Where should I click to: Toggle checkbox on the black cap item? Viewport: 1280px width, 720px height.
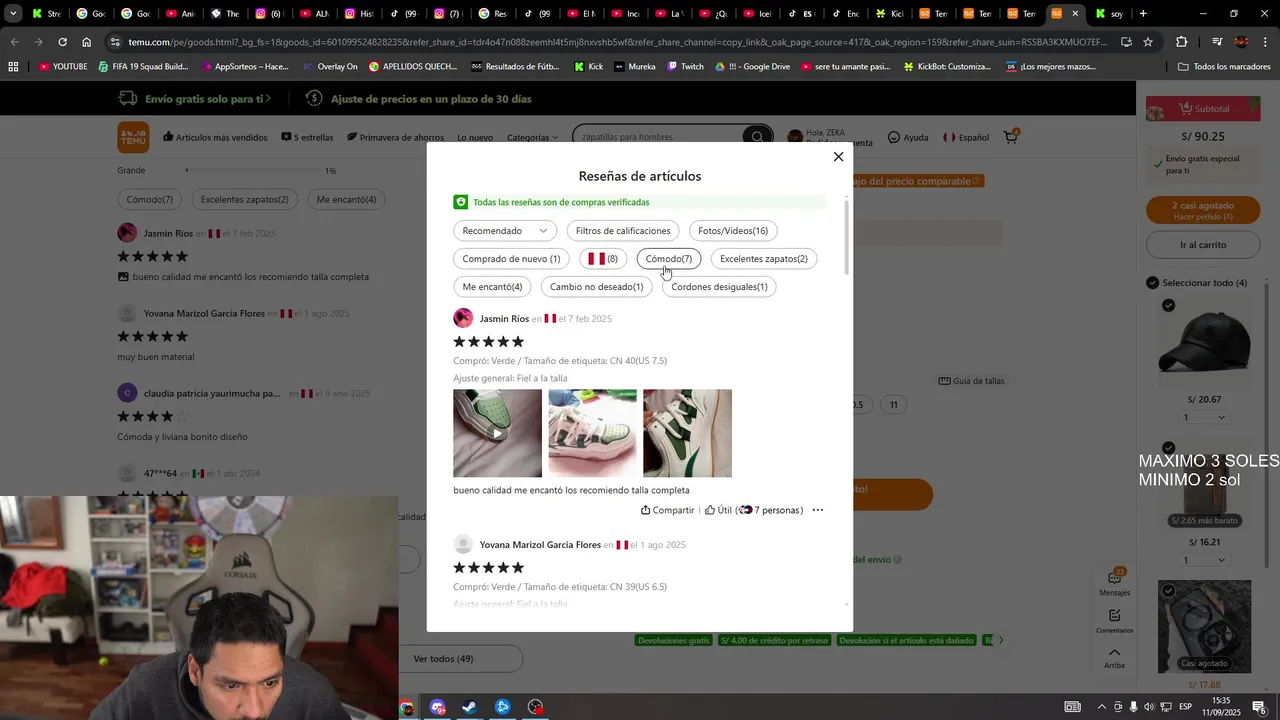(x=1168, y=305)
